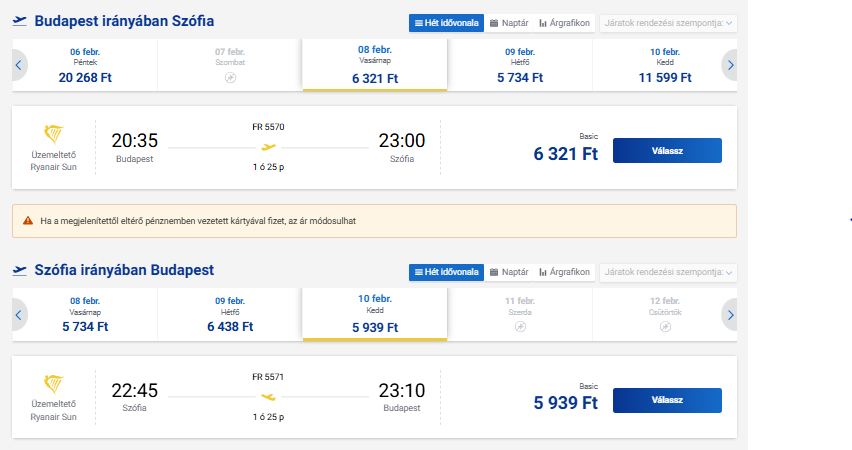Click the Ryanair harp logo on flight FR 5571
Screen dimensions: 852x450
pyautogui.click(x=53, y=385)
